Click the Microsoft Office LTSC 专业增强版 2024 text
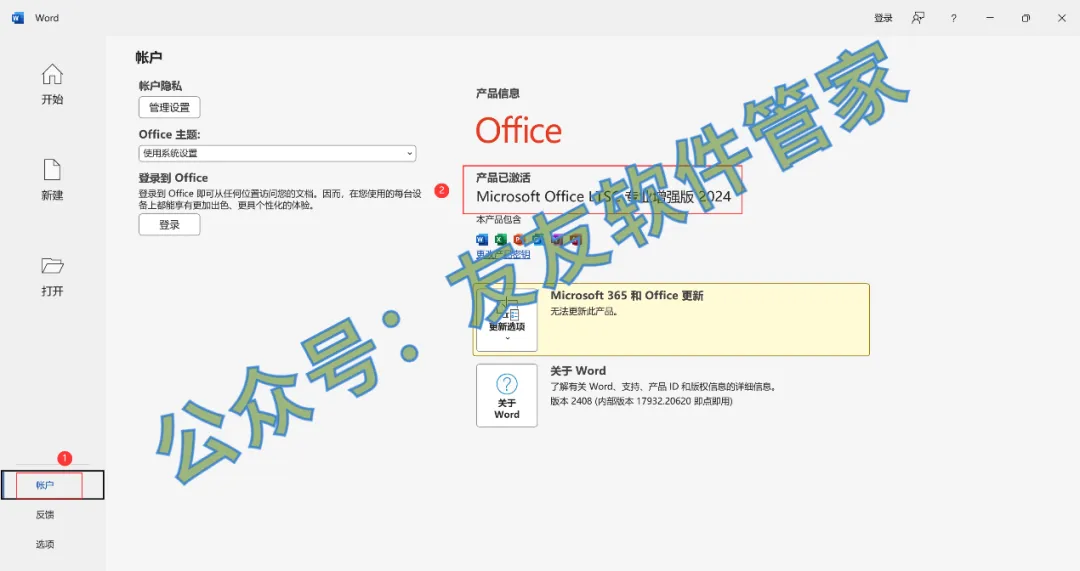This screenshot has height=571, width=1080. [x=603, y=197]
